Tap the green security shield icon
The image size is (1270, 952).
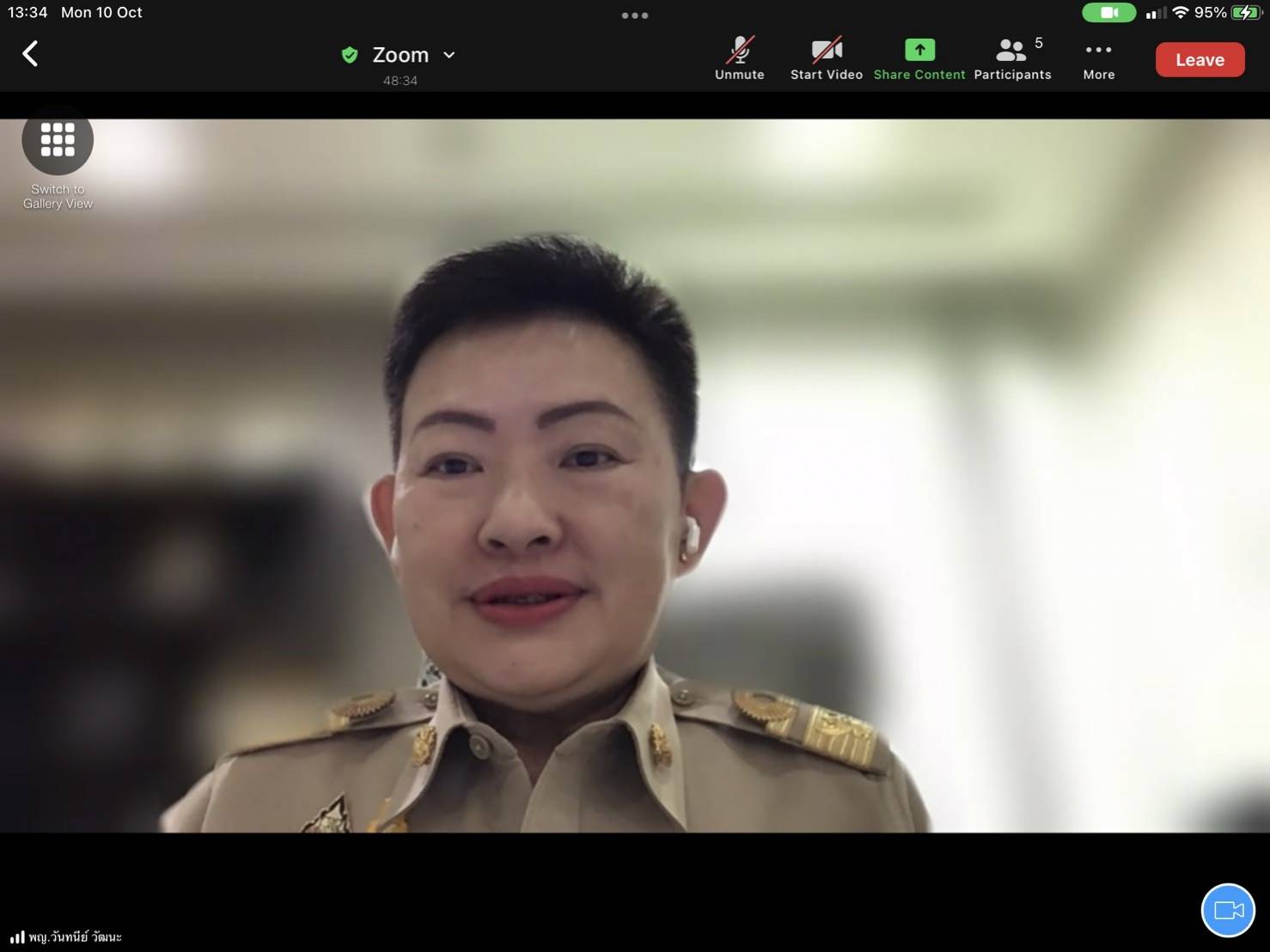click(x=350, y=55)
